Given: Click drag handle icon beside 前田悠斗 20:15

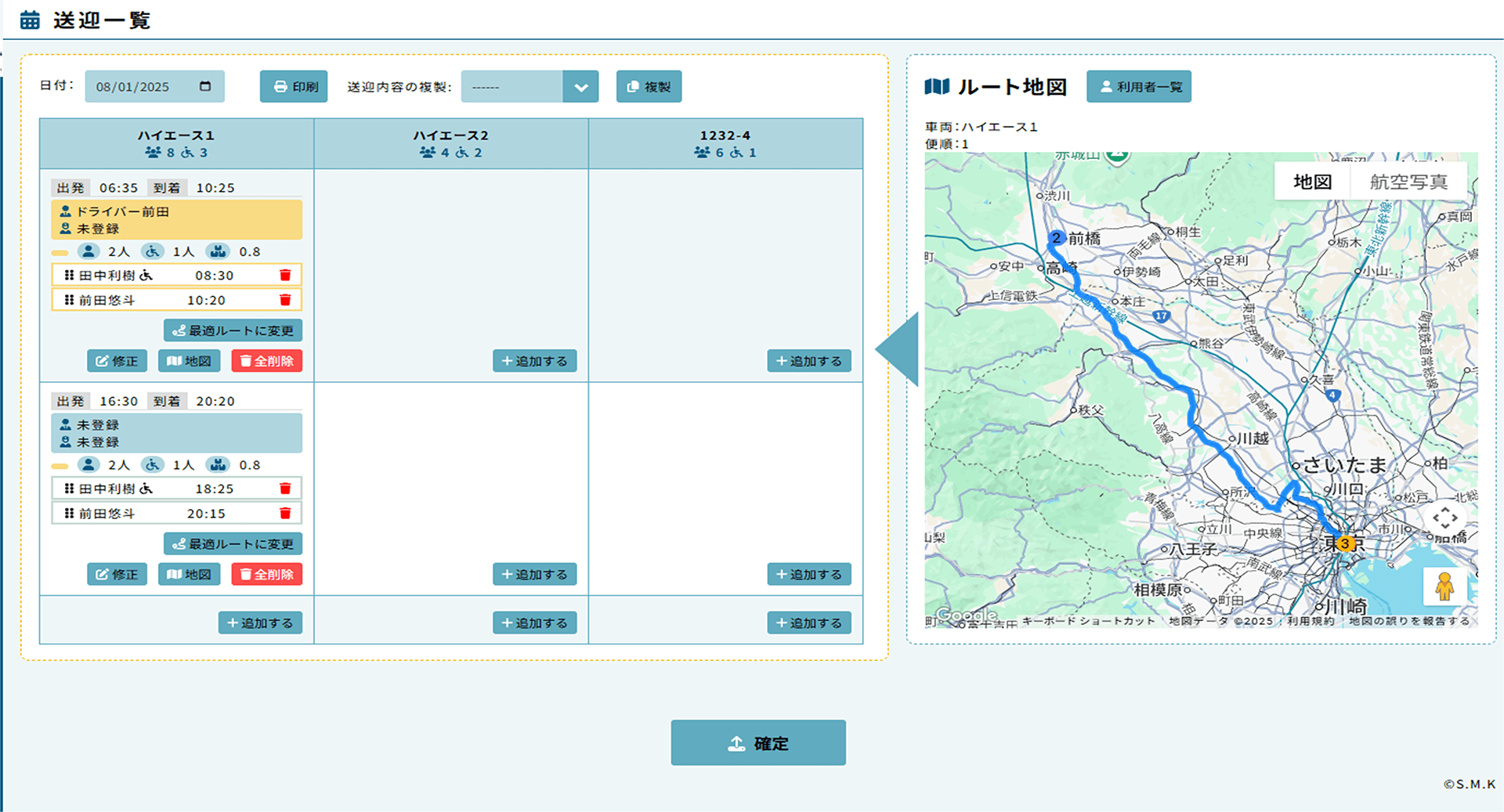Looking at the screenshot, I should [69, 514].
